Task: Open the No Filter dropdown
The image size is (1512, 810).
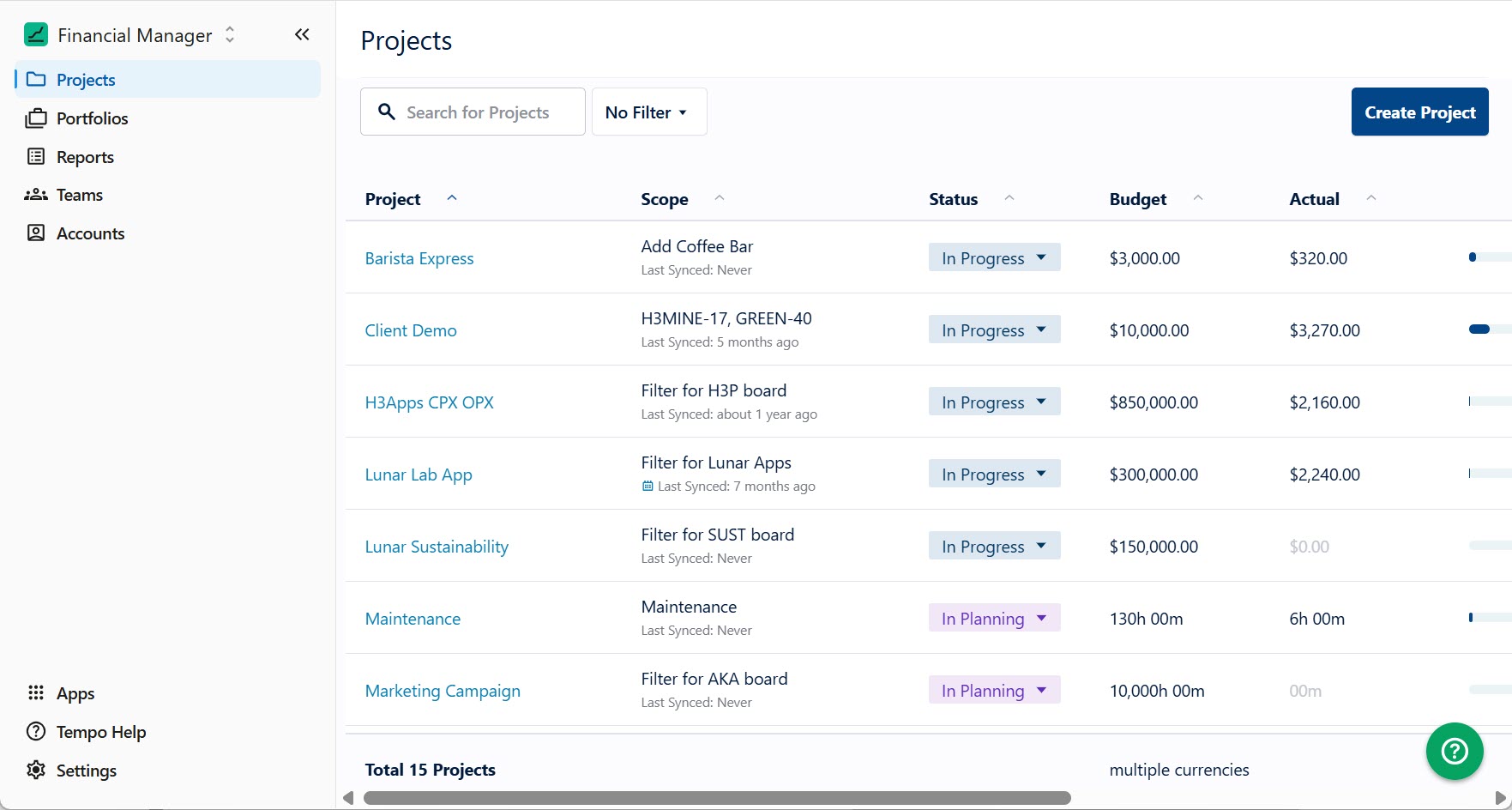Action: tap(648, 112)
